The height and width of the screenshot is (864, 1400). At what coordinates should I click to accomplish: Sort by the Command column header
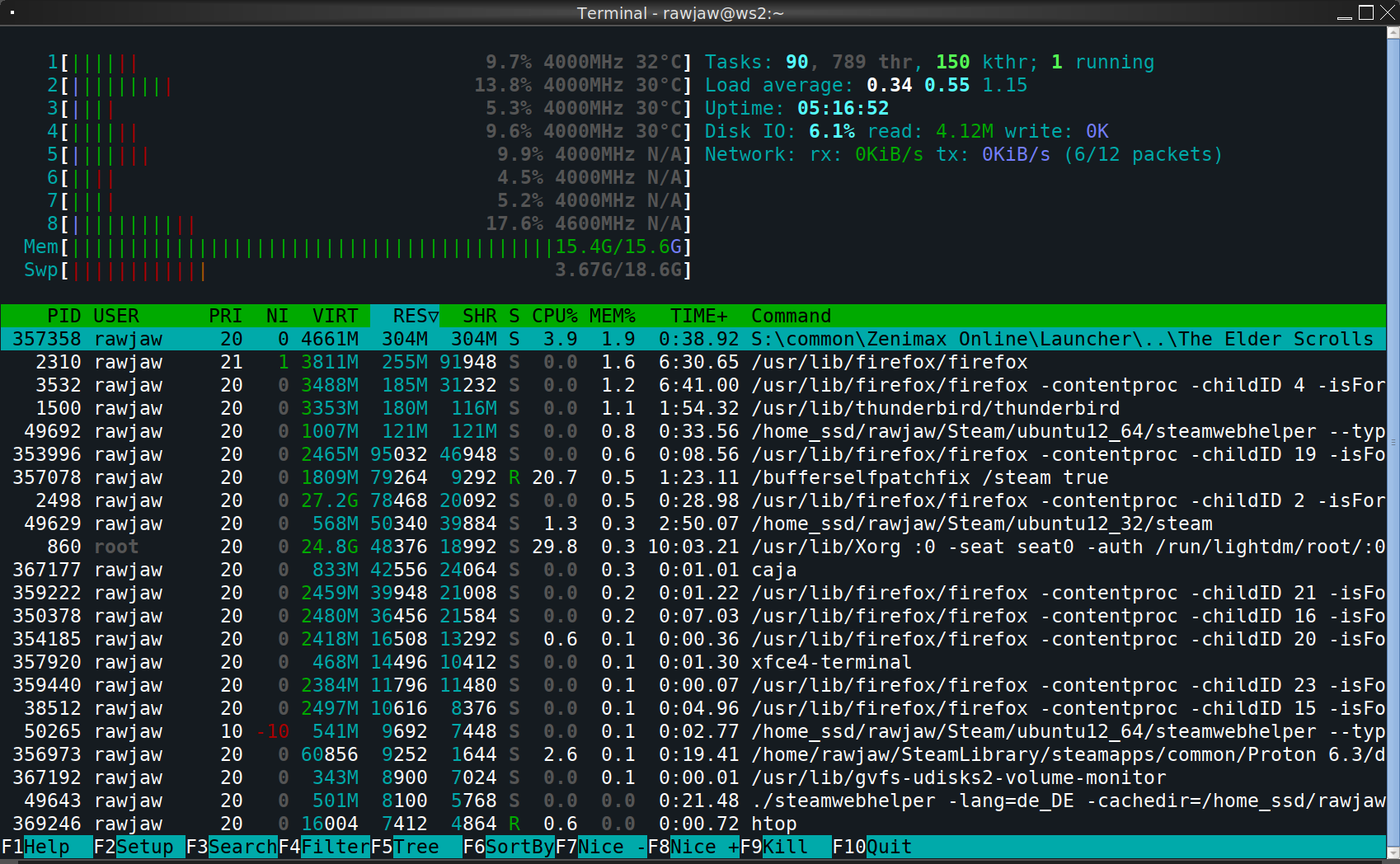792,316
